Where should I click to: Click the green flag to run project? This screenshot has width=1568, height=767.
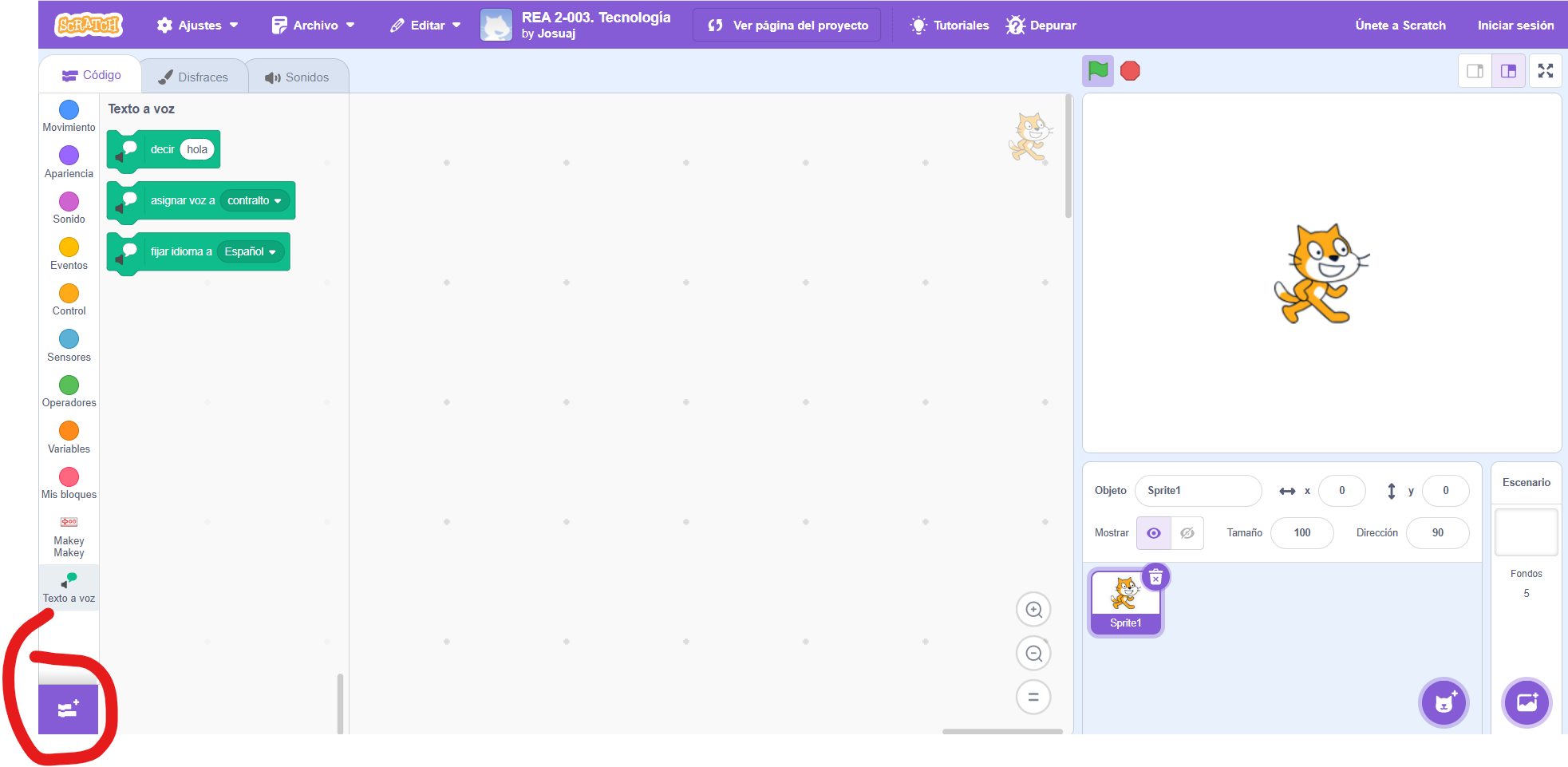point(1098,71)
